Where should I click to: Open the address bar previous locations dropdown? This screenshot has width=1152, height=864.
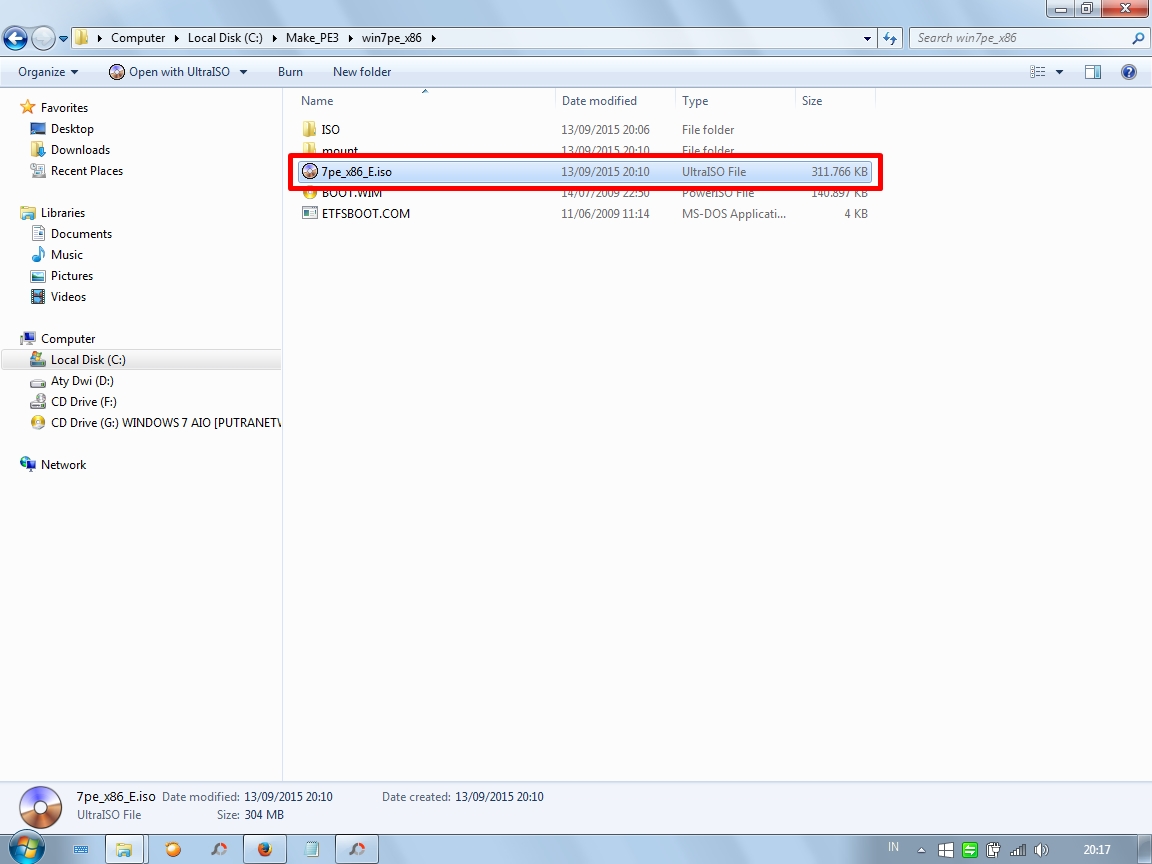(867, 38)
